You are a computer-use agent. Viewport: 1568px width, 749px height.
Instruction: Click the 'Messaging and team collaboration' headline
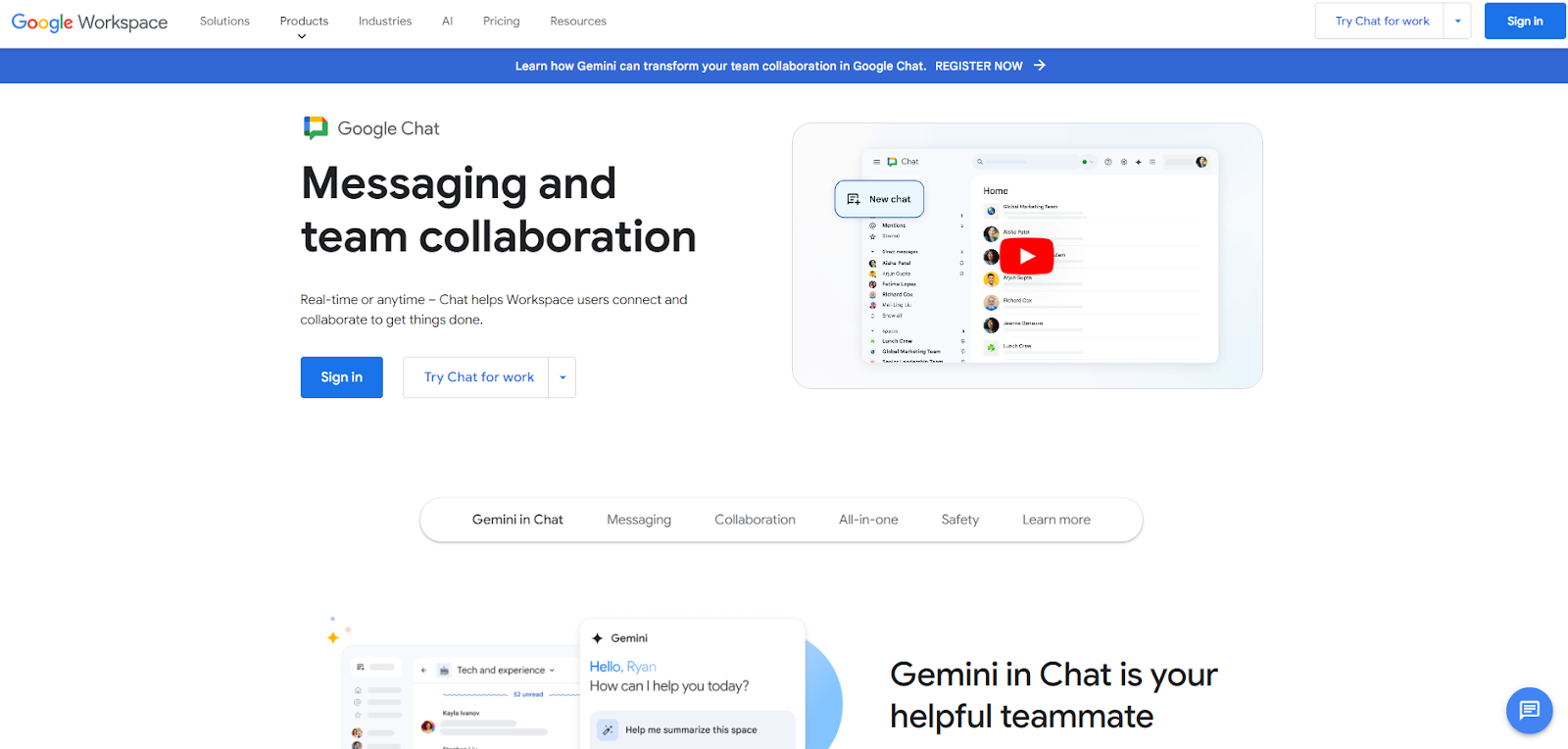pyautogui.click(x=499, y=210)
